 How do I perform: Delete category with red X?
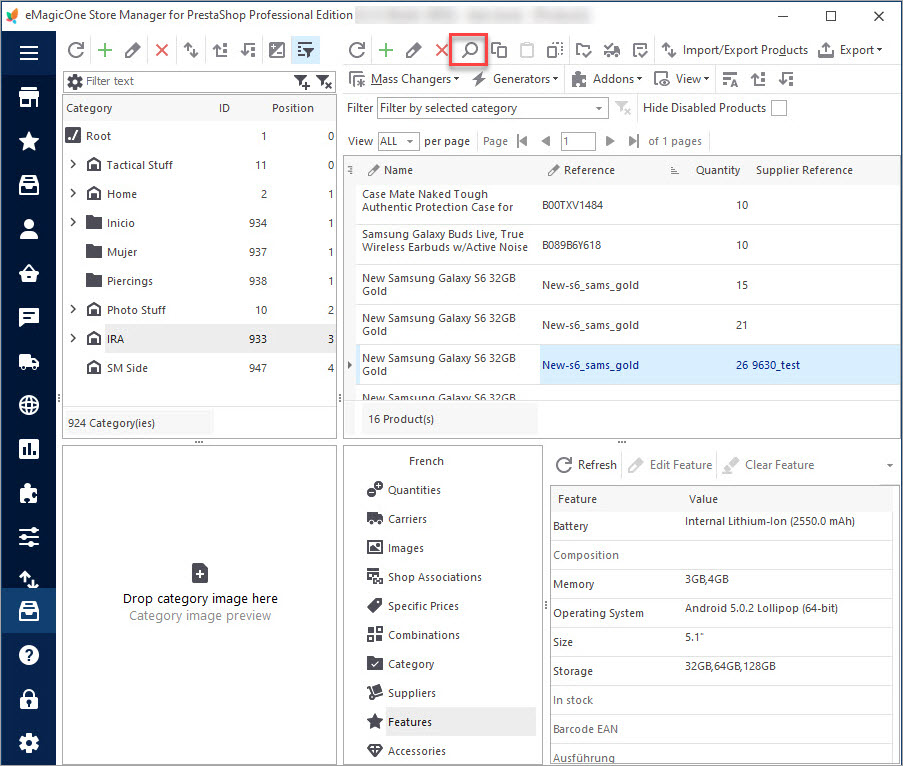coord(162,50)
